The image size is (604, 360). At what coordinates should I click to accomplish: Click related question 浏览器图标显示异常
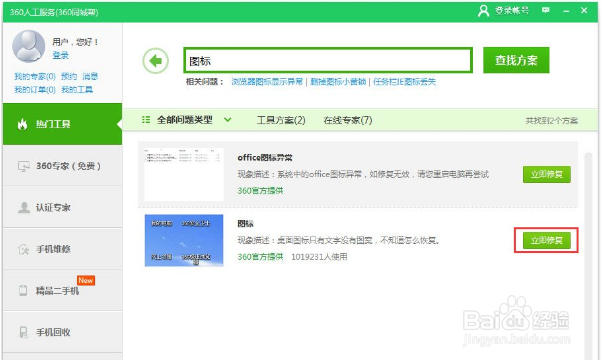pyautogui.click(x=267, y=82)
